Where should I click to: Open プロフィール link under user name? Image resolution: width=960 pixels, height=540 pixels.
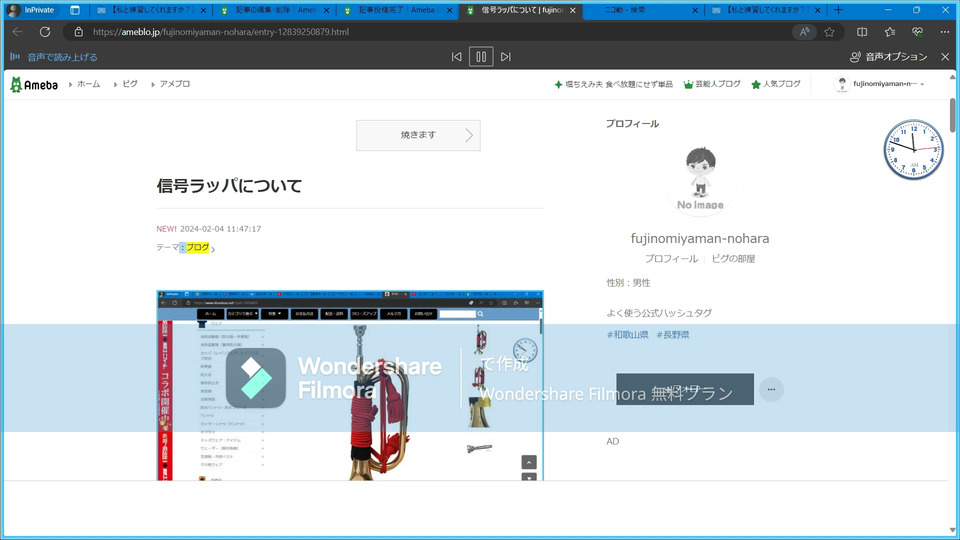point(671,259)
